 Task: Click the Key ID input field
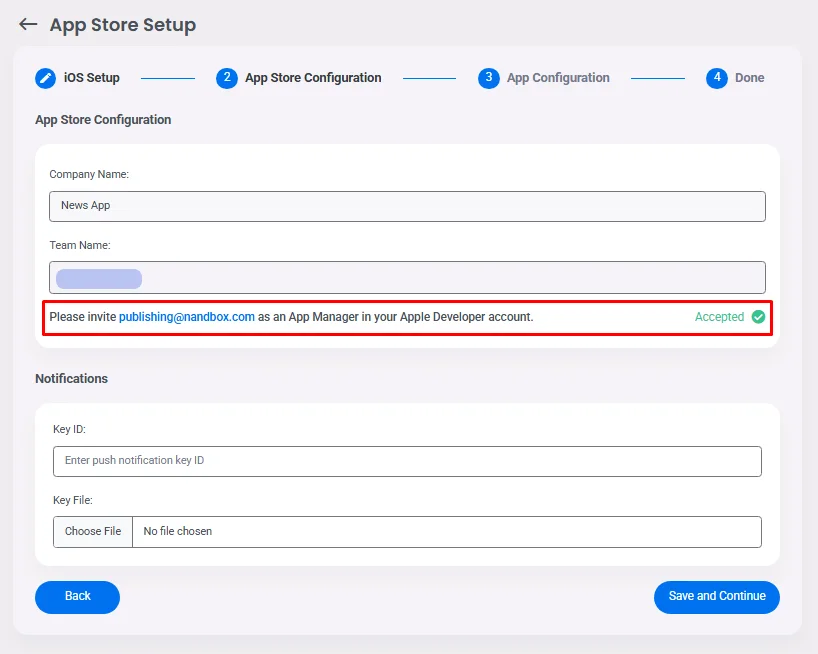point(407,461)
